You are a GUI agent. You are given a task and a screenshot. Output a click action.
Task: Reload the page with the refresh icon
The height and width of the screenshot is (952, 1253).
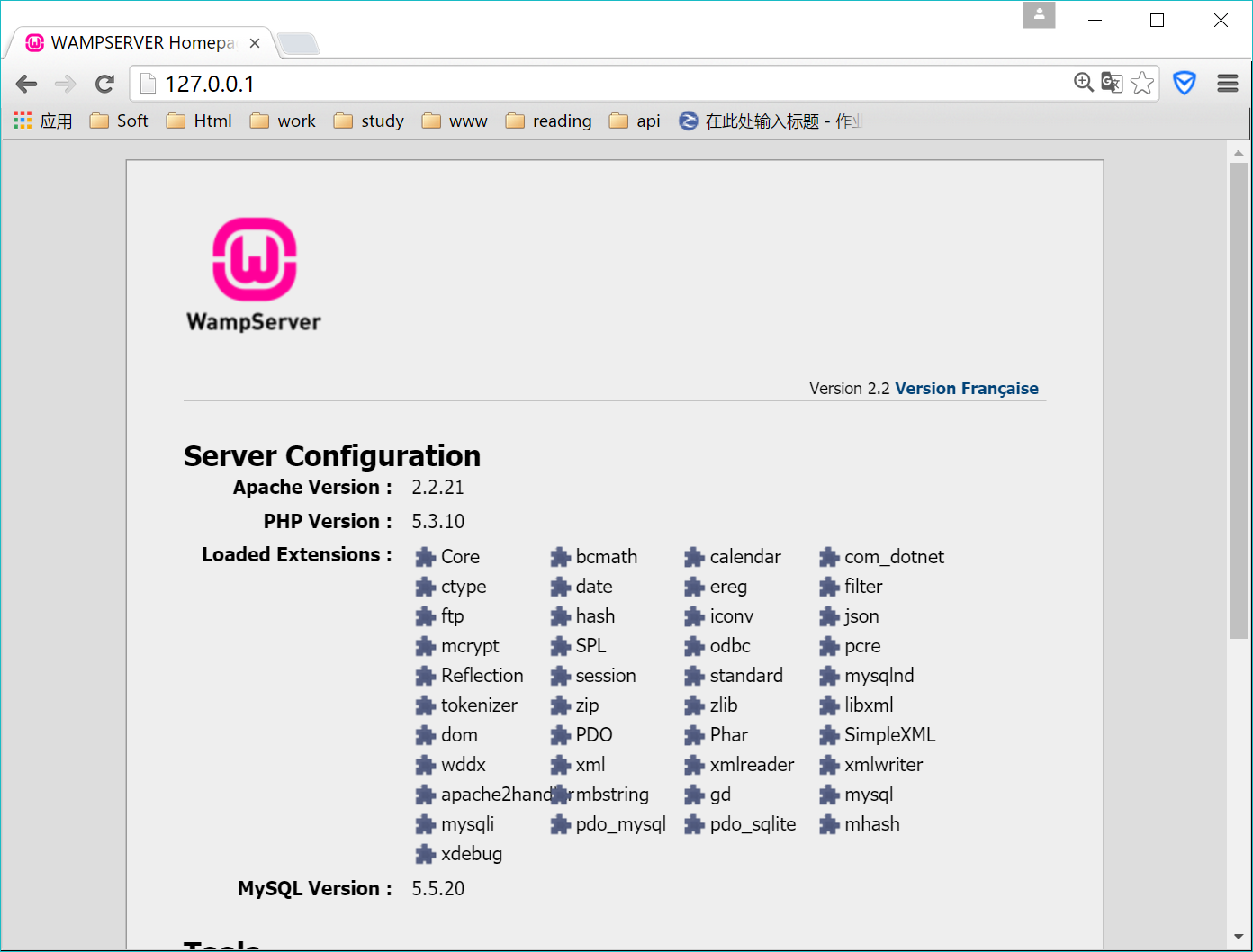click(104, 83)
